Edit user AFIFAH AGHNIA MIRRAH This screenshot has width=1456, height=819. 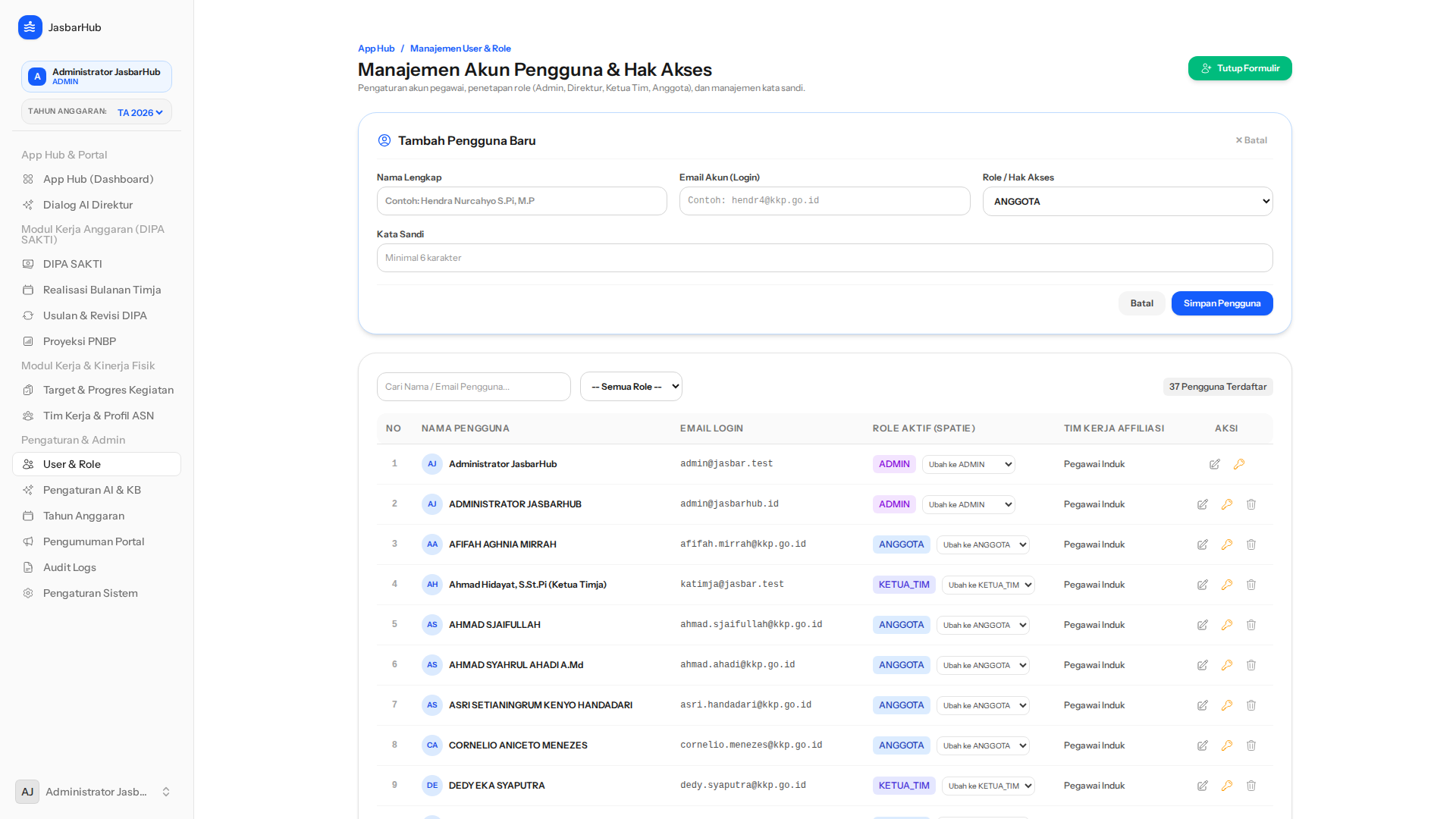click(x=1203, y=544)
